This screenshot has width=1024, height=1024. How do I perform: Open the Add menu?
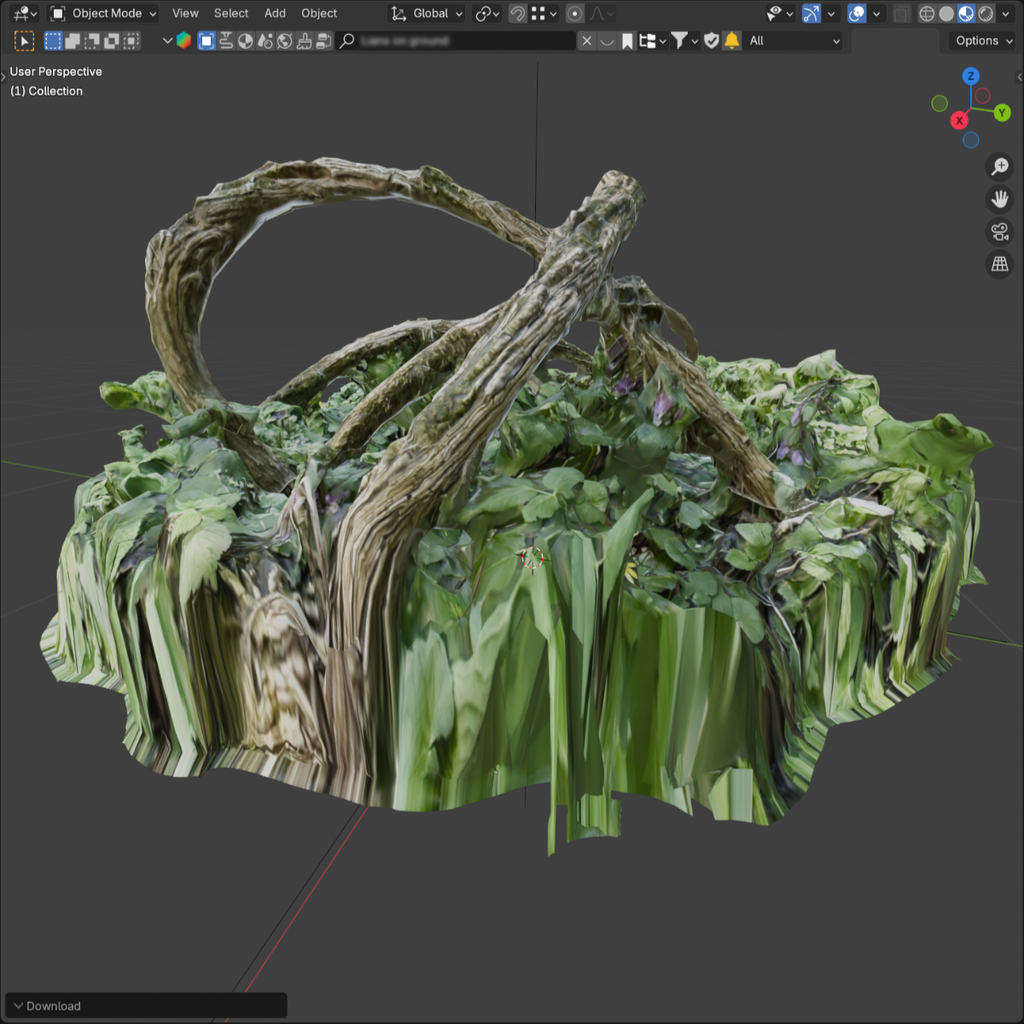pos(274,13)
